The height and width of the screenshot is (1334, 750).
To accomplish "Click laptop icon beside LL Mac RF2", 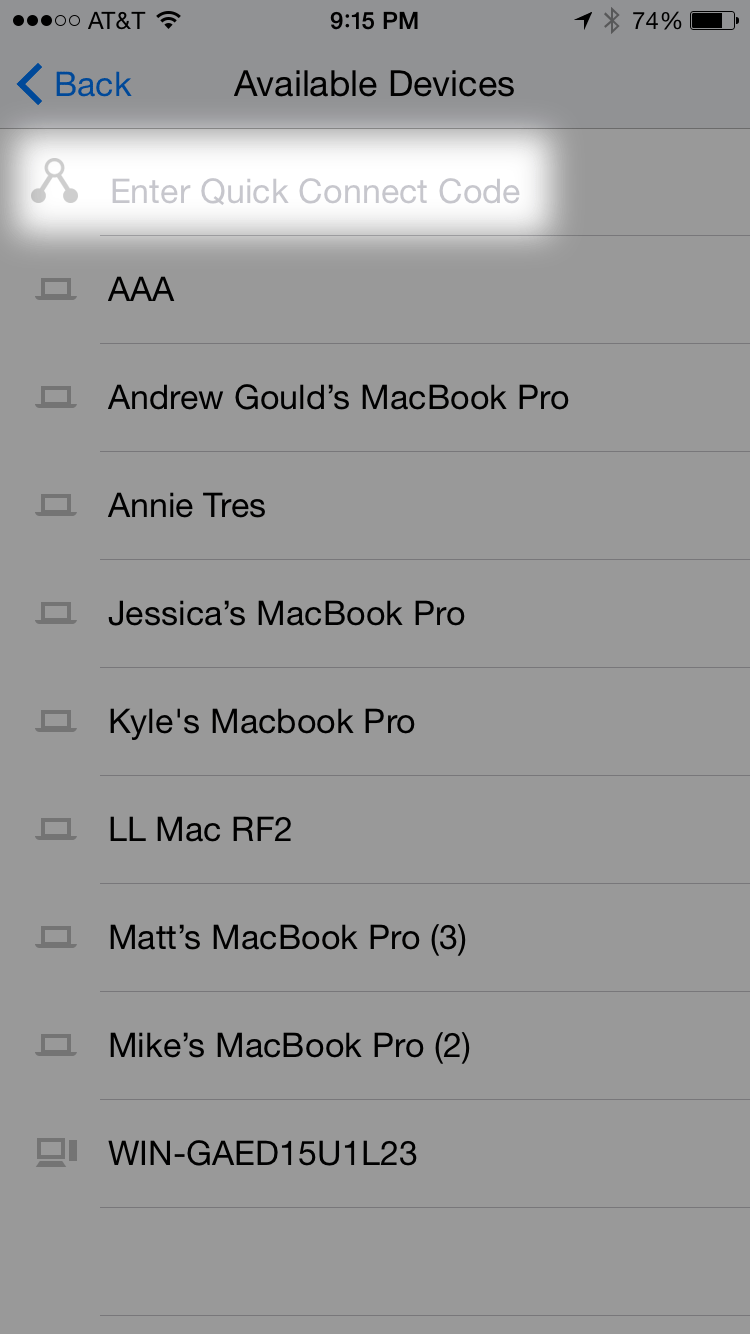I will (x=56, y=830).
